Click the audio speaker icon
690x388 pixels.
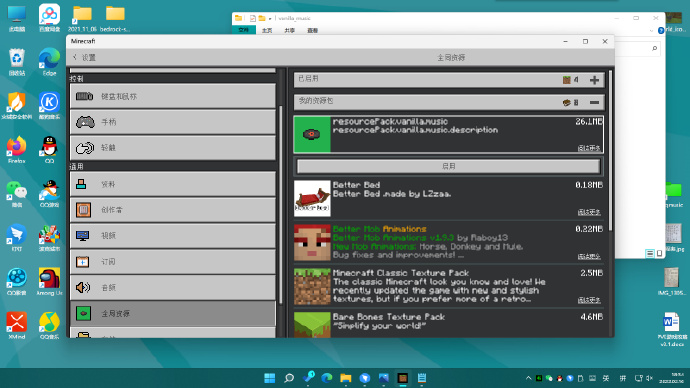pos(83,287)
